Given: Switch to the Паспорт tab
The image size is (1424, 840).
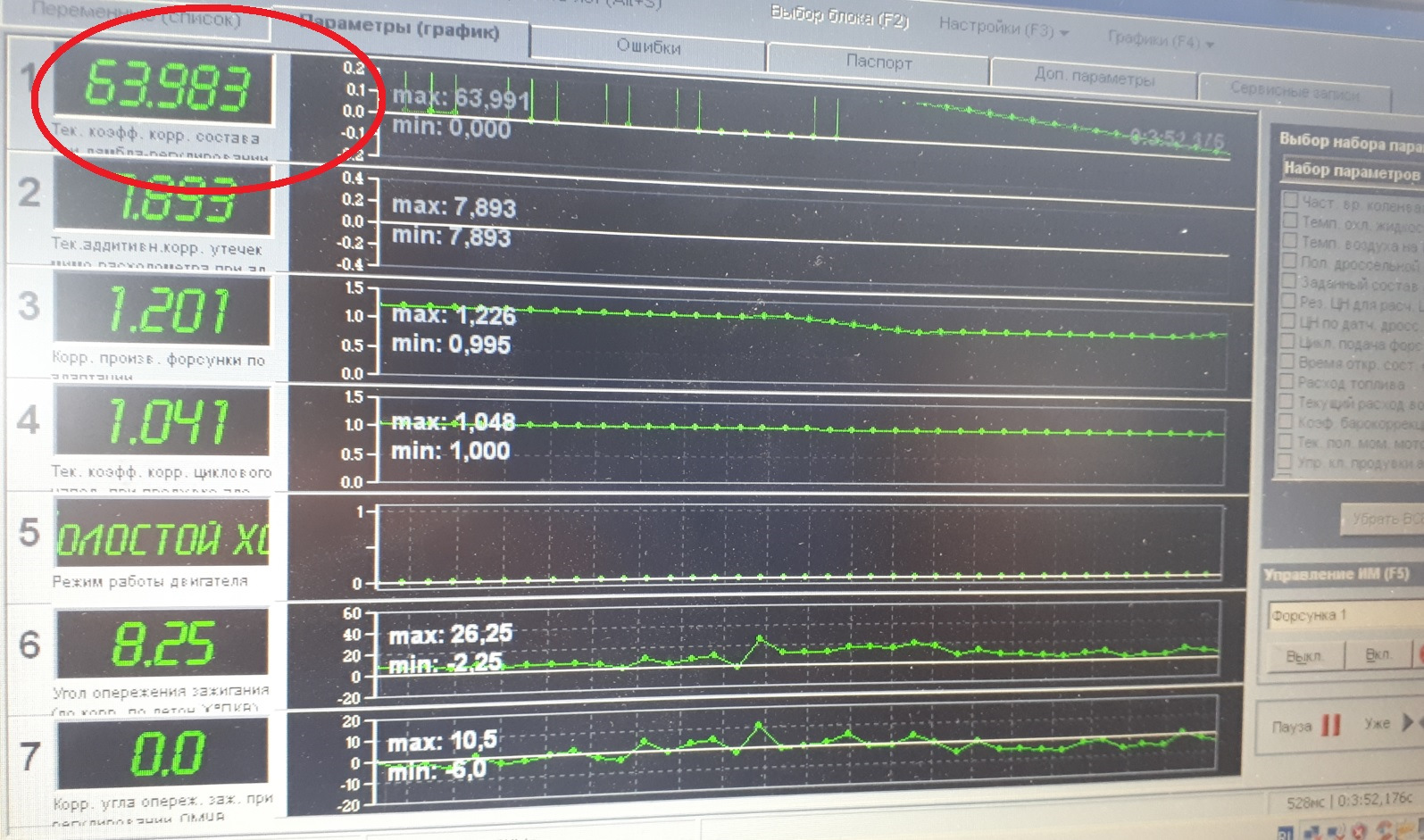Looking at the screenshot, I should click(879, 62).
